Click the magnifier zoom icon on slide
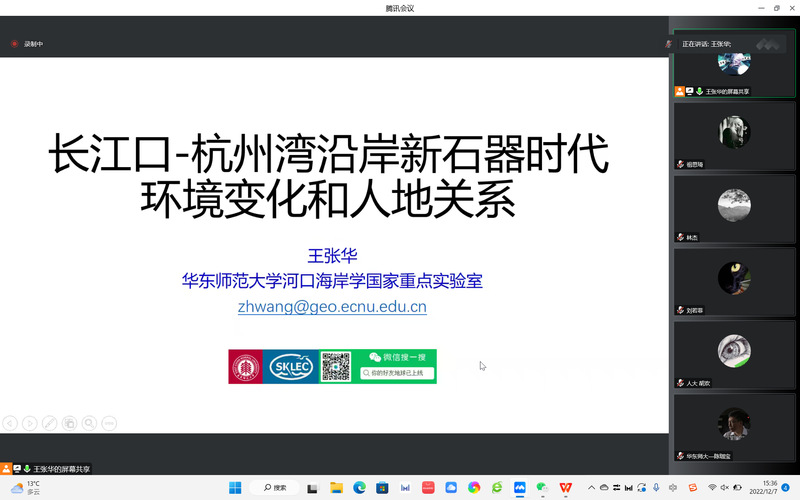The width and height of the screenshot is (800, 500). [89, 423]
